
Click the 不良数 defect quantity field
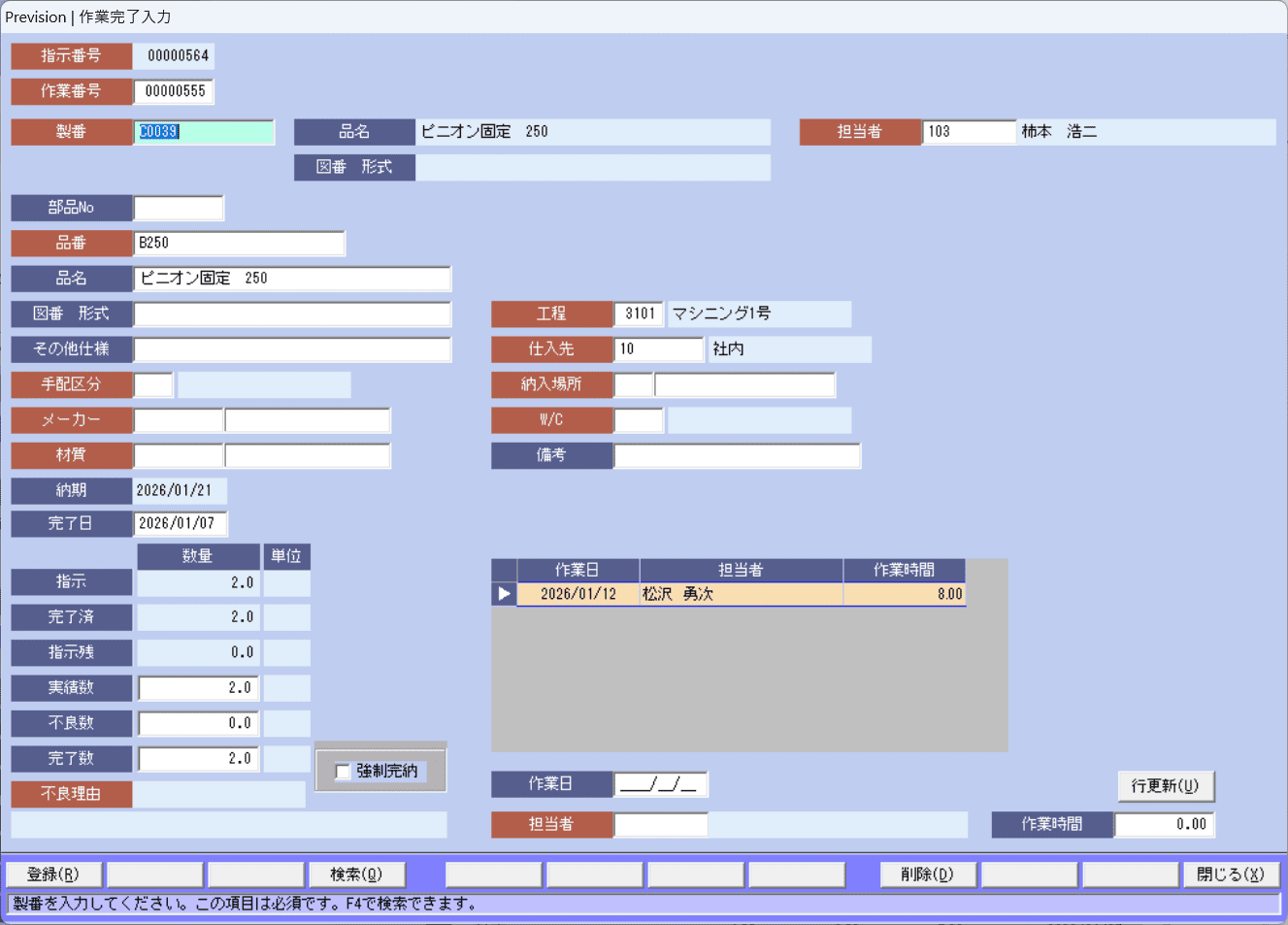click(198, 723)
